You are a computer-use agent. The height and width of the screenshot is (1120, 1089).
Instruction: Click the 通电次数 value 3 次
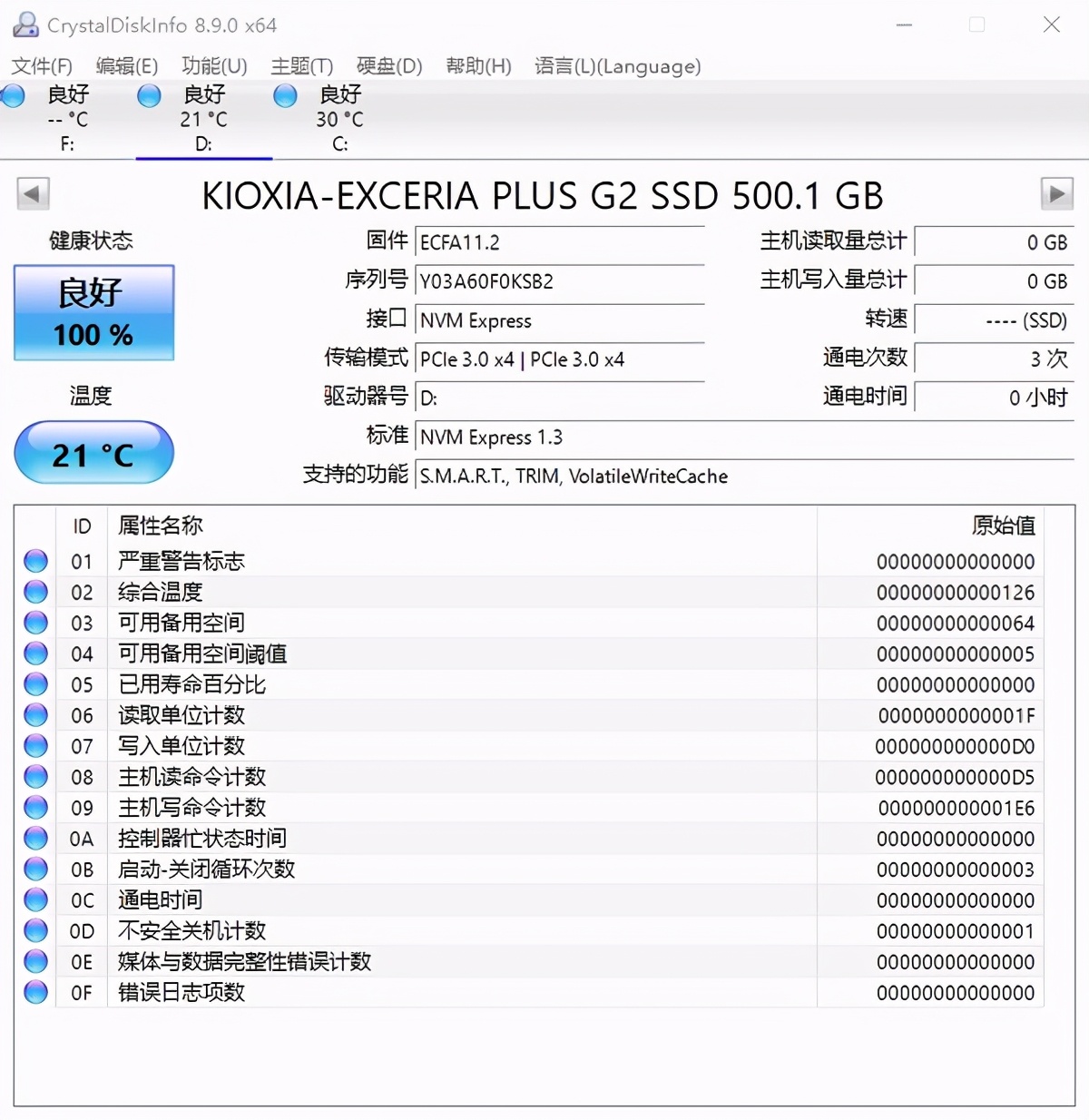995,359
